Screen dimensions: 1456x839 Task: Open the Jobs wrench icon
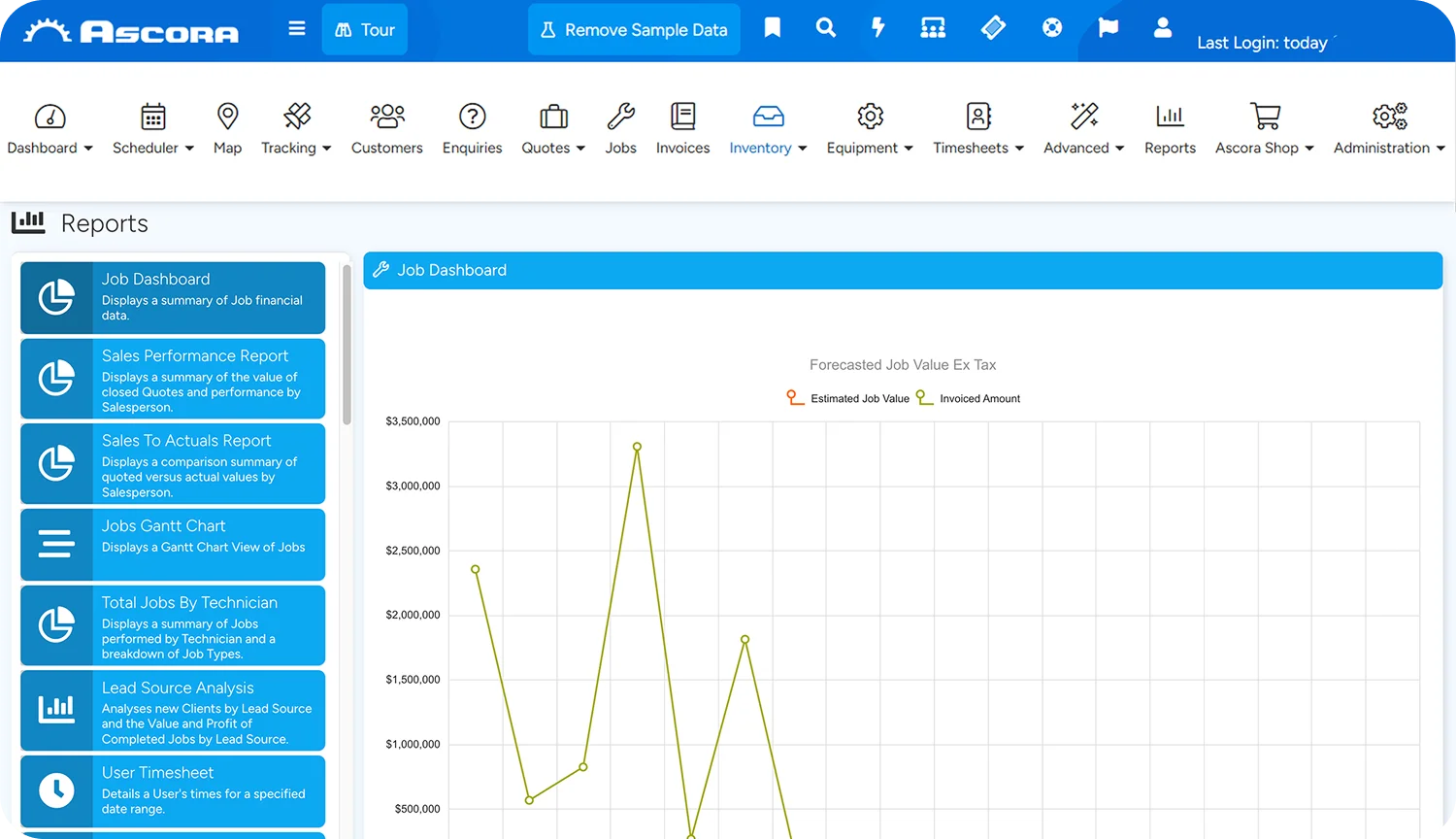621,117
